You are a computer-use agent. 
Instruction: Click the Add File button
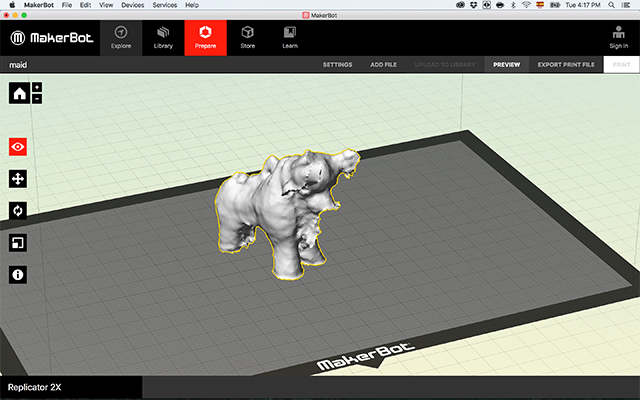(383, 64)
